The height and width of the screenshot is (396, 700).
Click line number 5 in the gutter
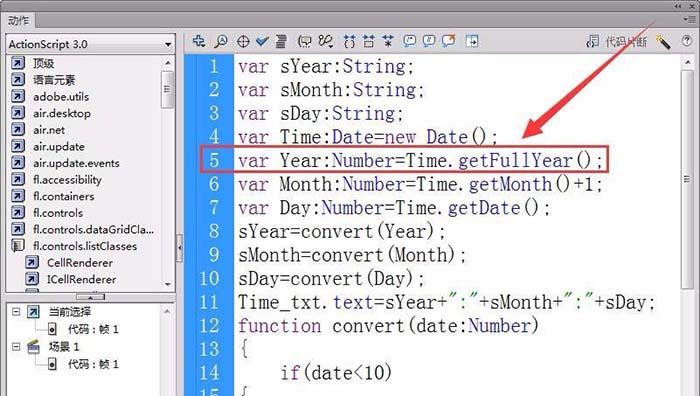[x=214, y=160]
